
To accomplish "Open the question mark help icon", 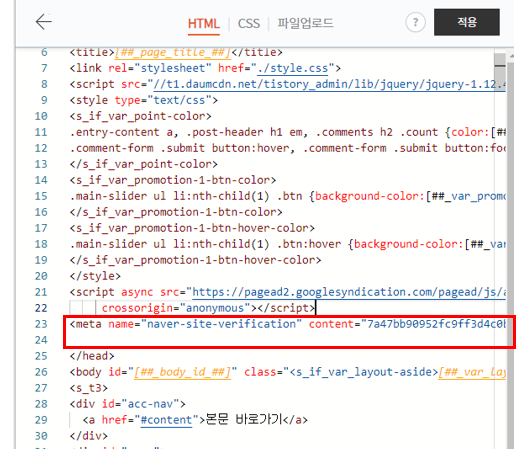I will click(x=415, y=22).
